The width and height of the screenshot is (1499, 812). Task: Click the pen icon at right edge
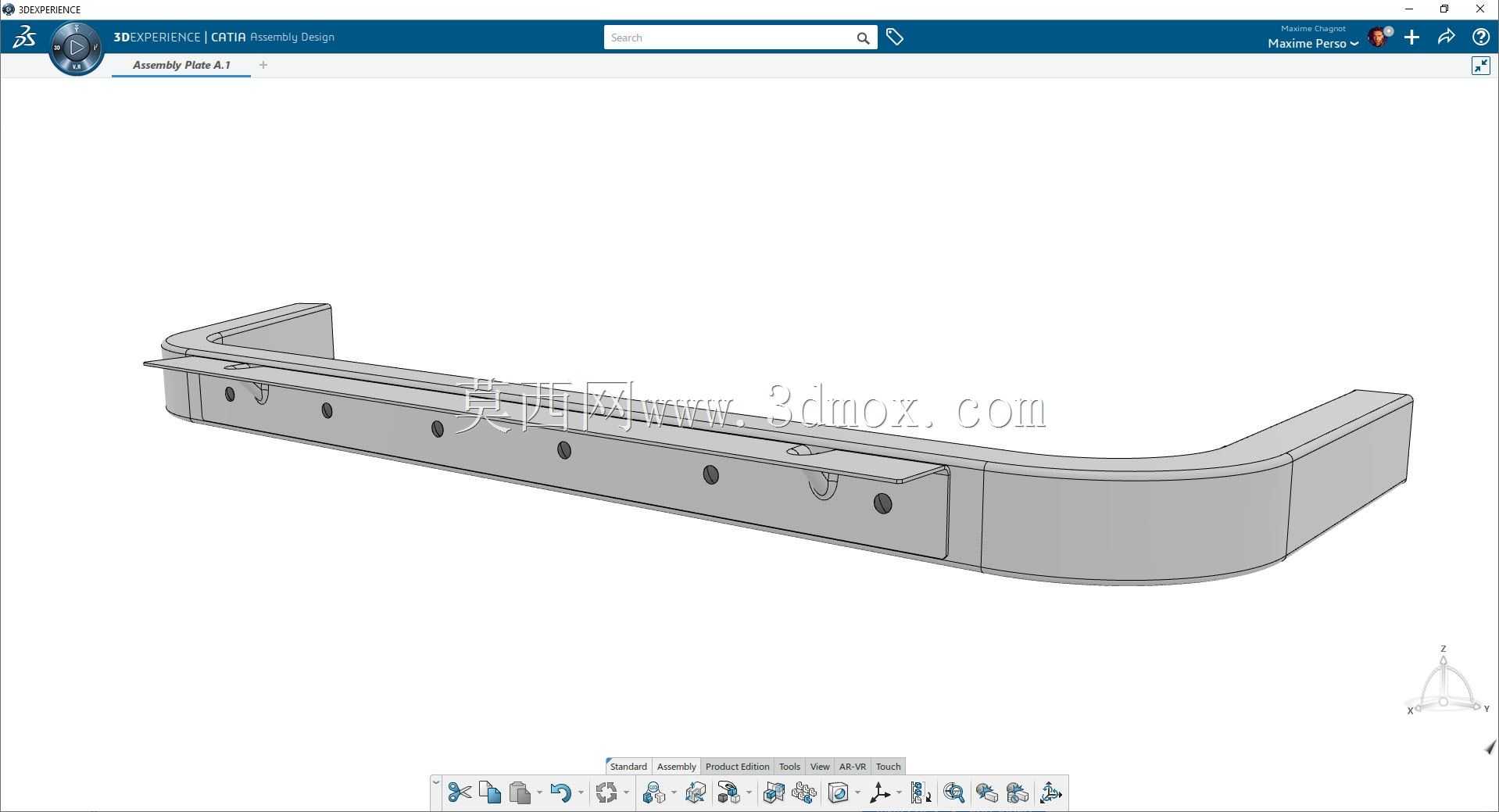[1490, 748]
